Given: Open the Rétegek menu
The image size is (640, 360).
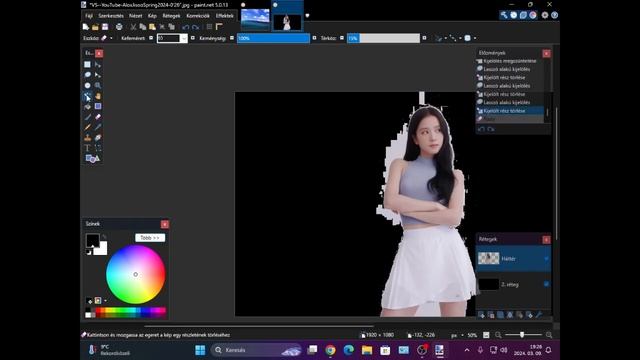Looking at the screenshot, I should (171, 16).
